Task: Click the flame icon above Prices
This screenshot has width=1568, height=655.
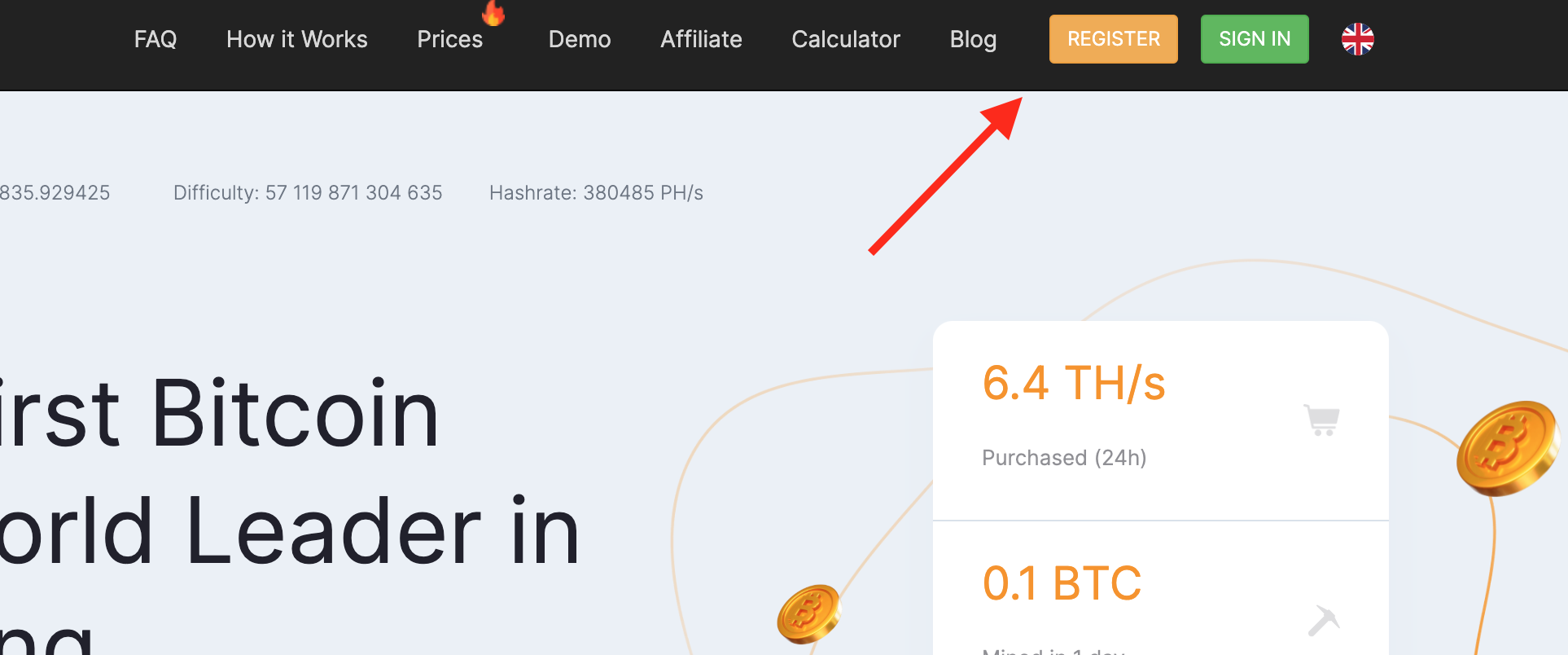Action: click(x=493, y=12)
